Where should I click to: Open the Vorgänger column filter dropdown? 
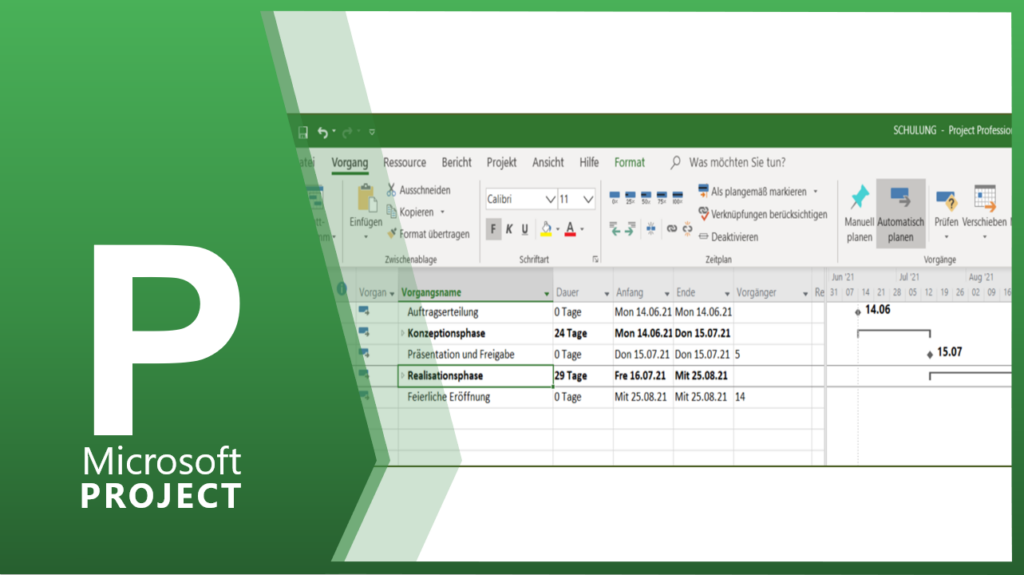[x=805, y=294]
